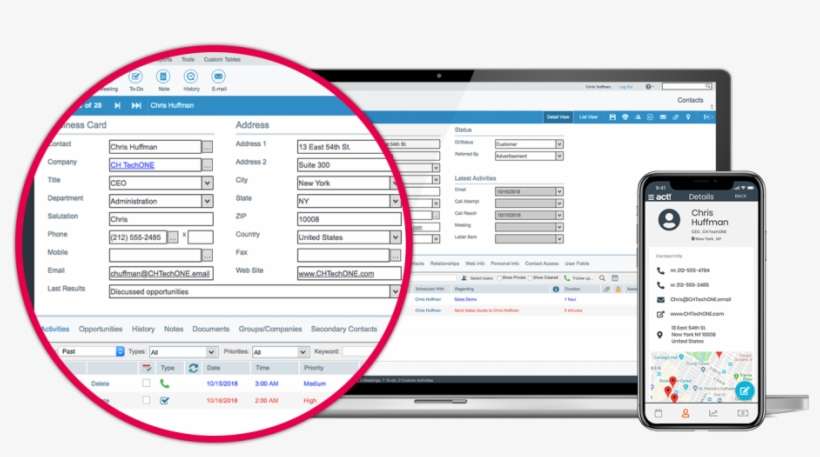Click Delete link in 10/15/2018 row
The width and height of the screenshot is (820, 457).
pyautogui.click(x=100, y=384)
